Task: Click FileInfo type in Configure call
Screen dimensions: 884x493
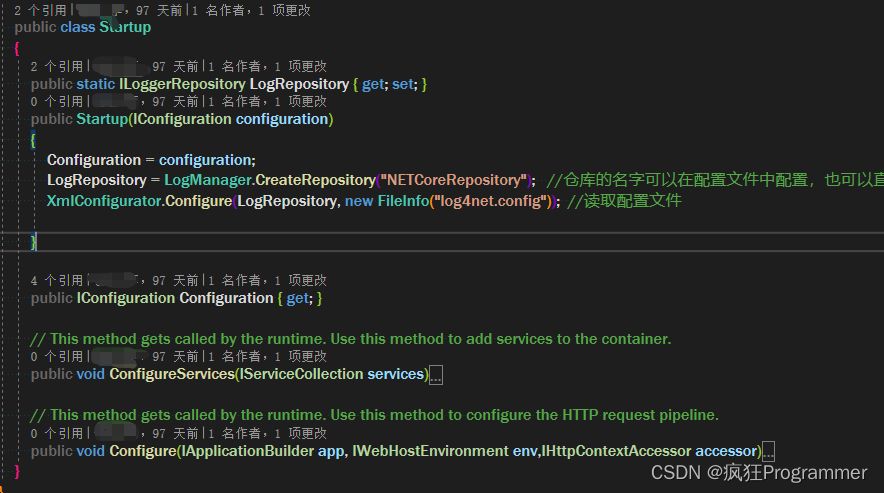Action: 403,201
